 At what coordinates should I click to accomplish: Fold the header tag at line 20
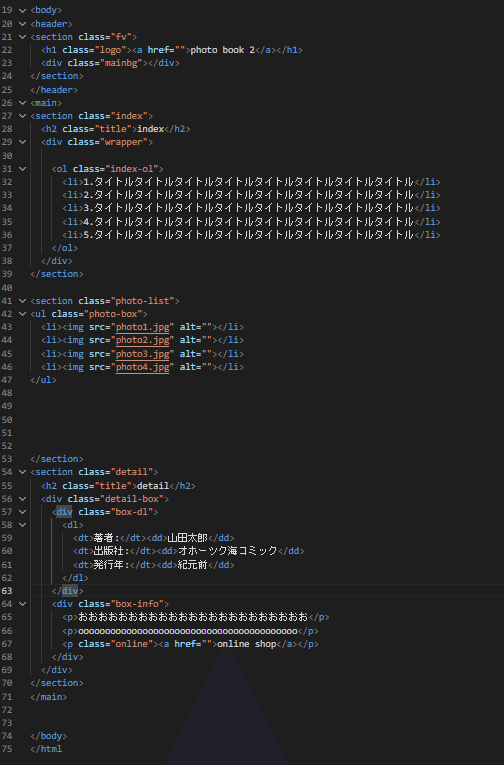[22, 23]
